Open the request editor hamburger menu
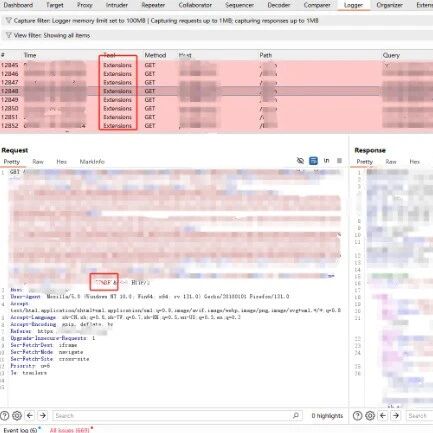 coord(339,161)
